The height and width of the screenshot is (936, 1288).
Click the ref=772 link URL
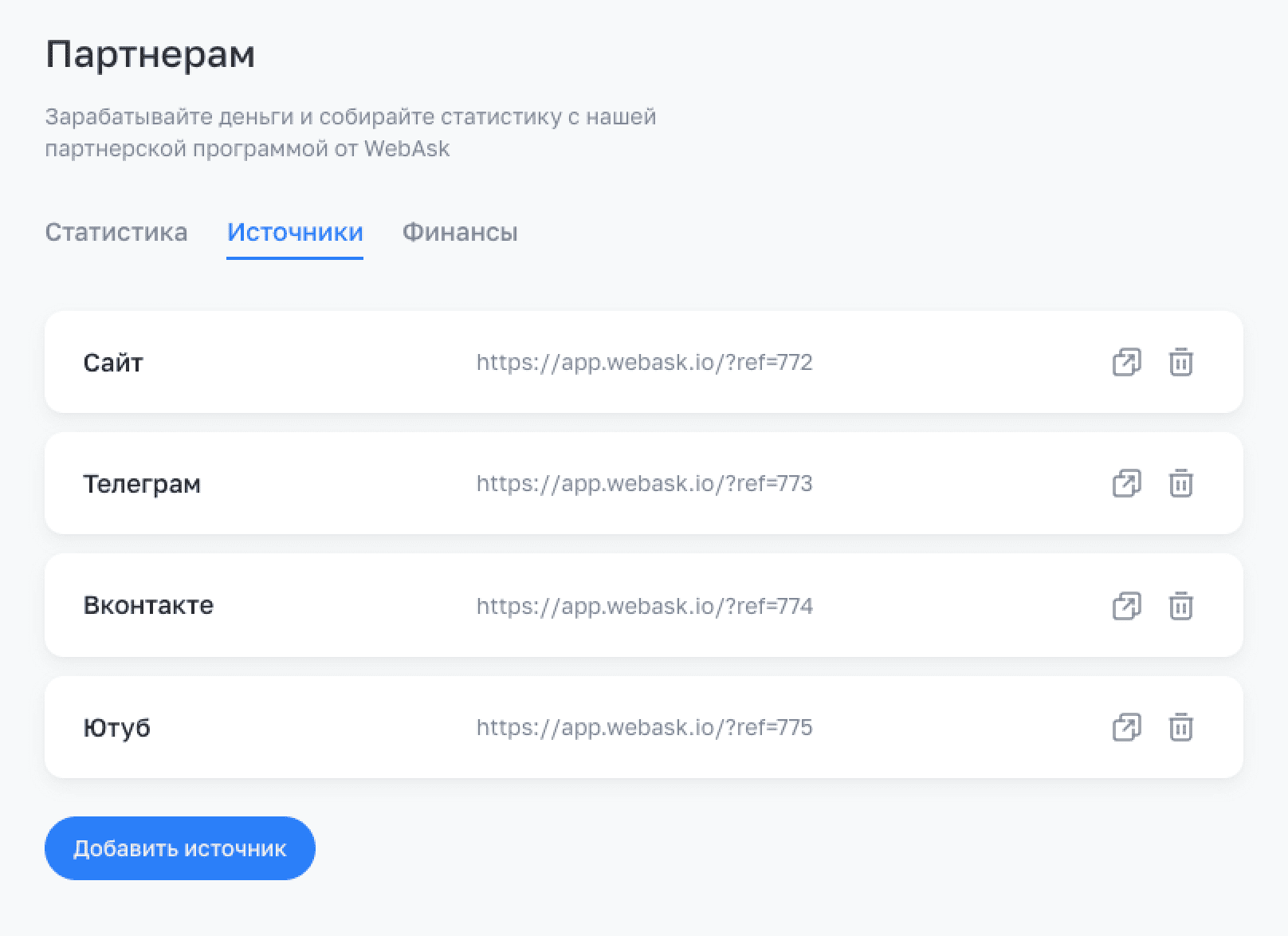tap(644, 362)
